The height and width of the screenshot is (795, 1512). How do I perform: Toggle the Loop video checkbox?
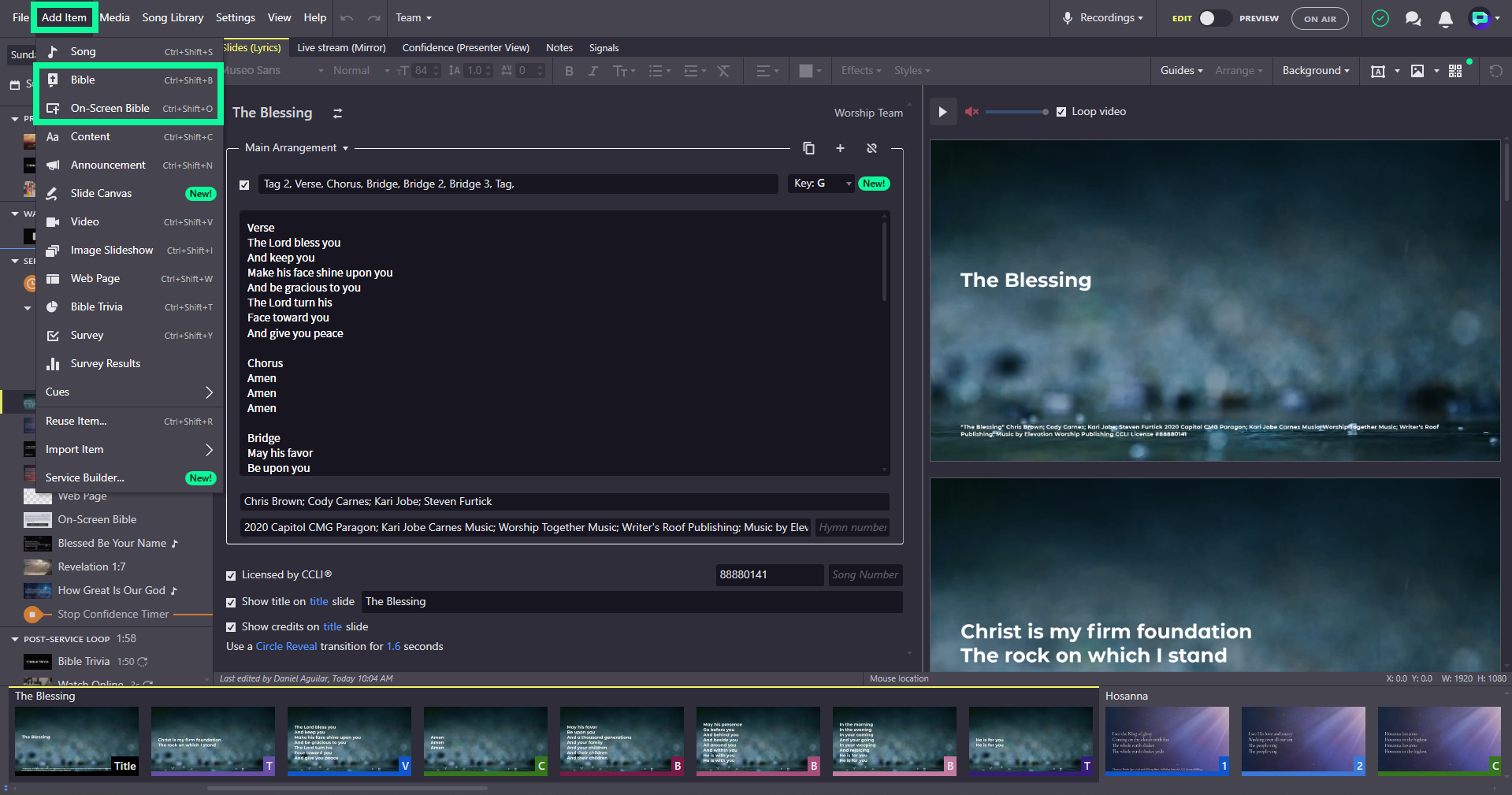pyautogui.click(x=1061, y=112)
